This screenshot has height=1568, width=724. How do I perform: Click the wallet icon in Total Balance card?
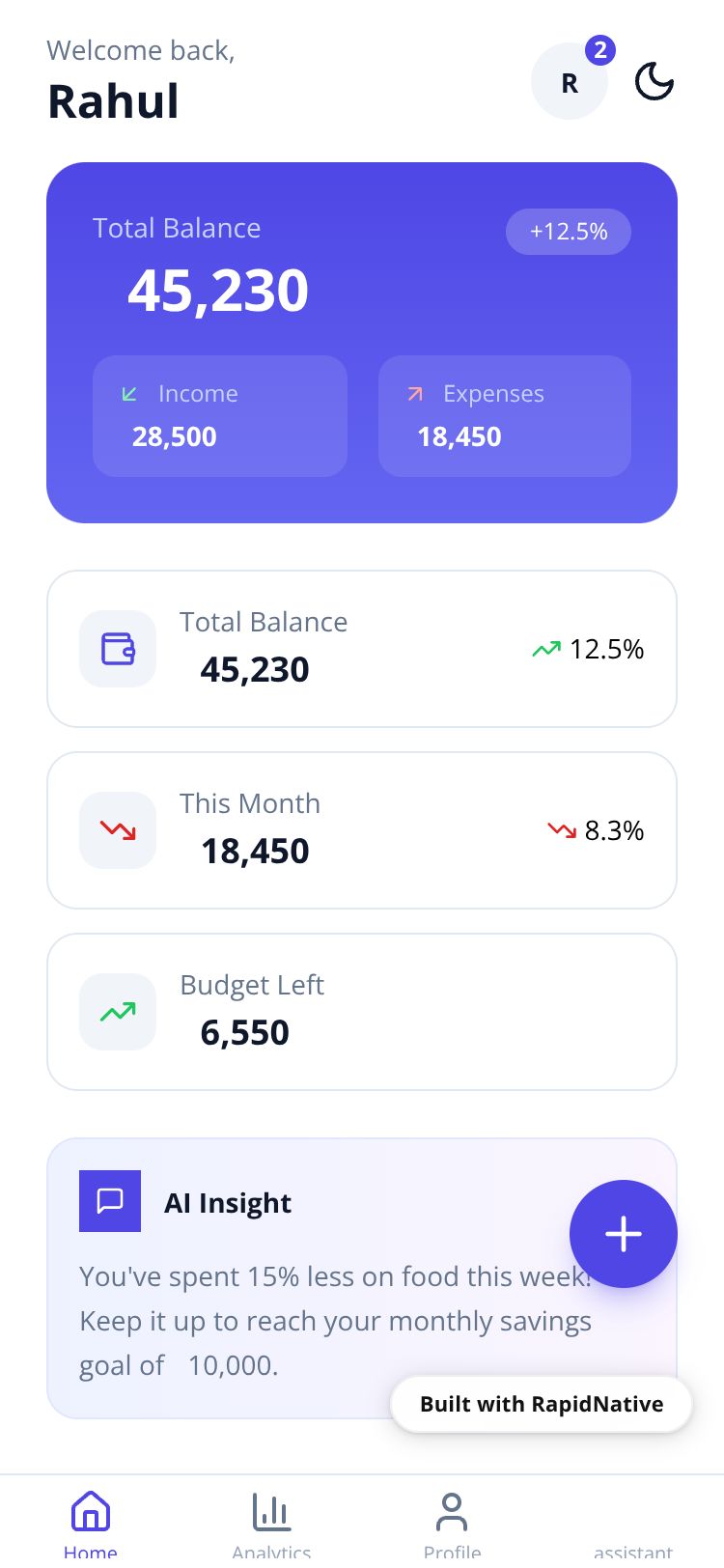[x=118, y=649]
